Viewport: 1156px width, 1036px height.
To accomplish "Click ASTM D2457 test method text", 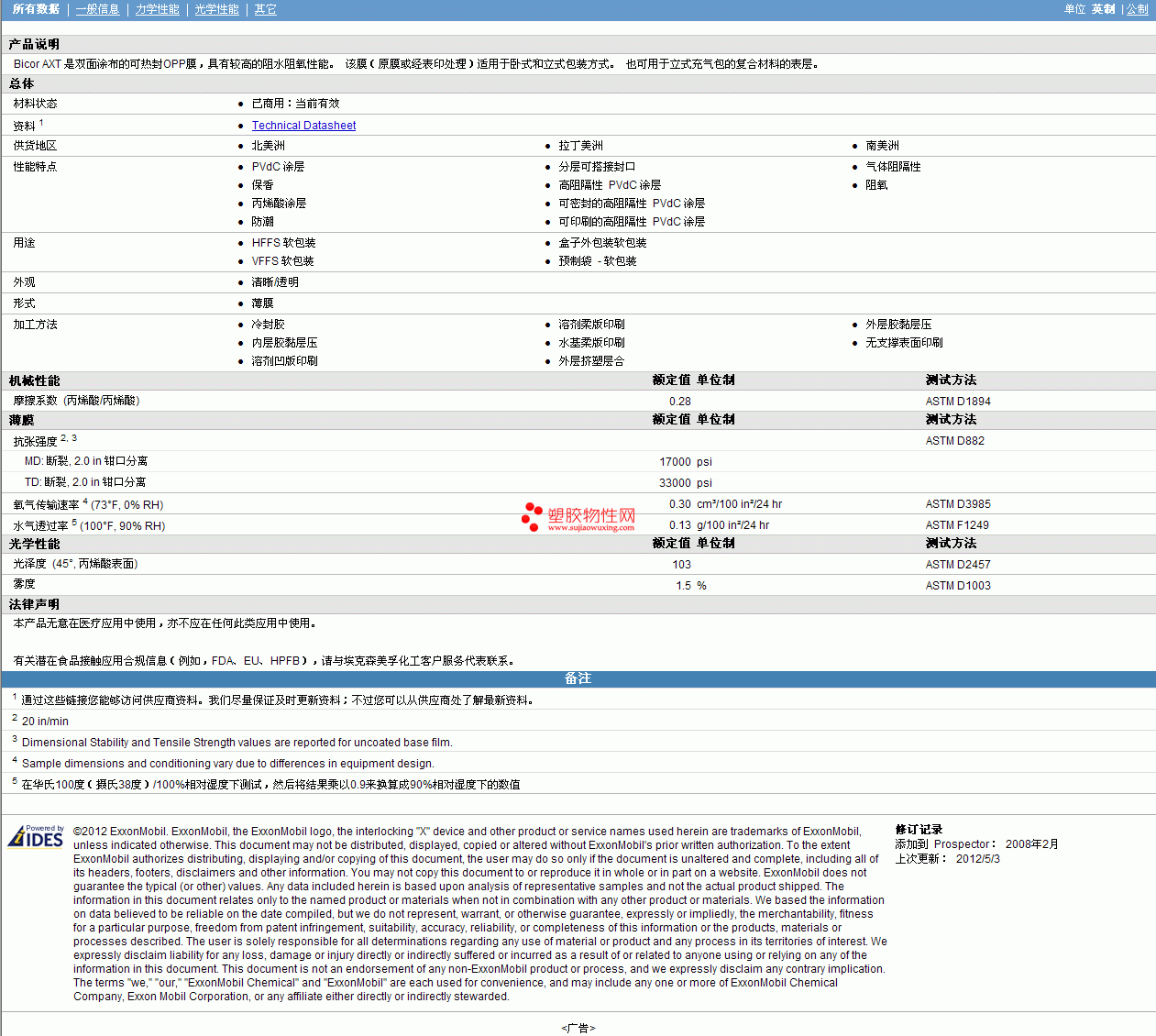I will pyautogui.click(x=958, y=565).
